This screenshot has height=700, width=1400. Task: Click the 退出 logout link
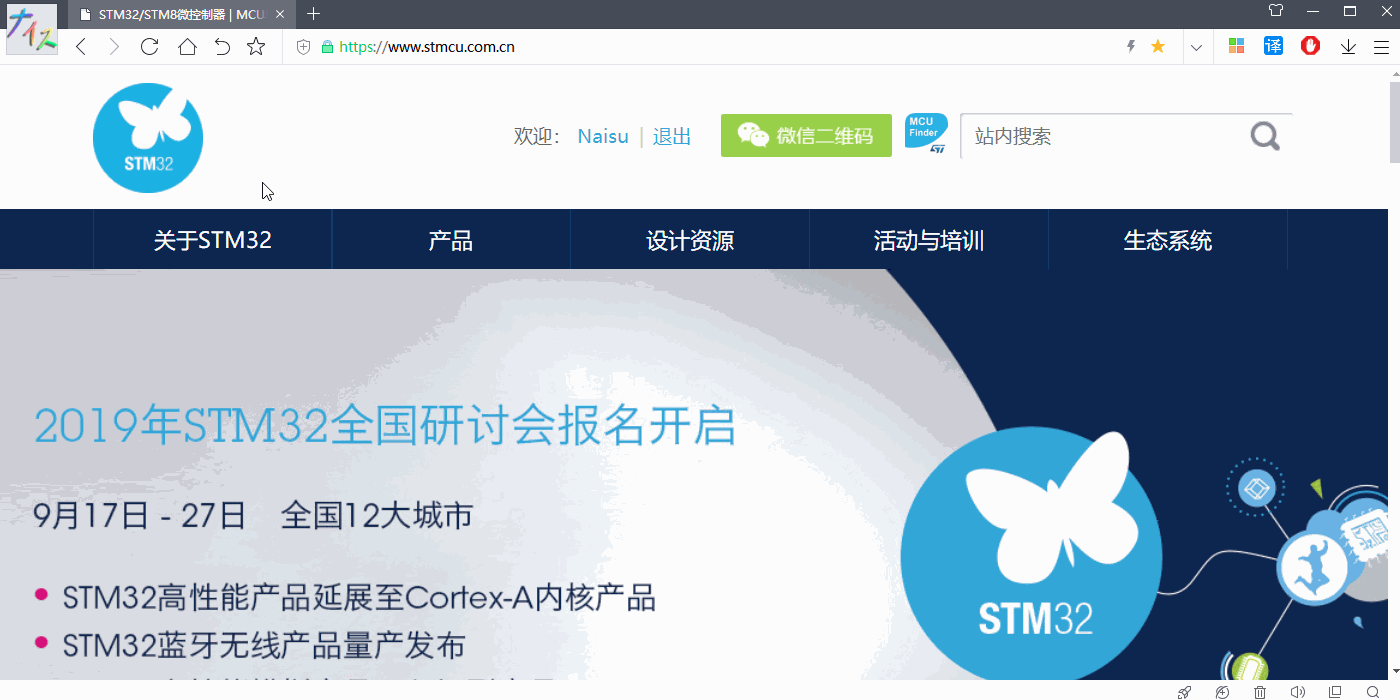click(x=672, y=137)
